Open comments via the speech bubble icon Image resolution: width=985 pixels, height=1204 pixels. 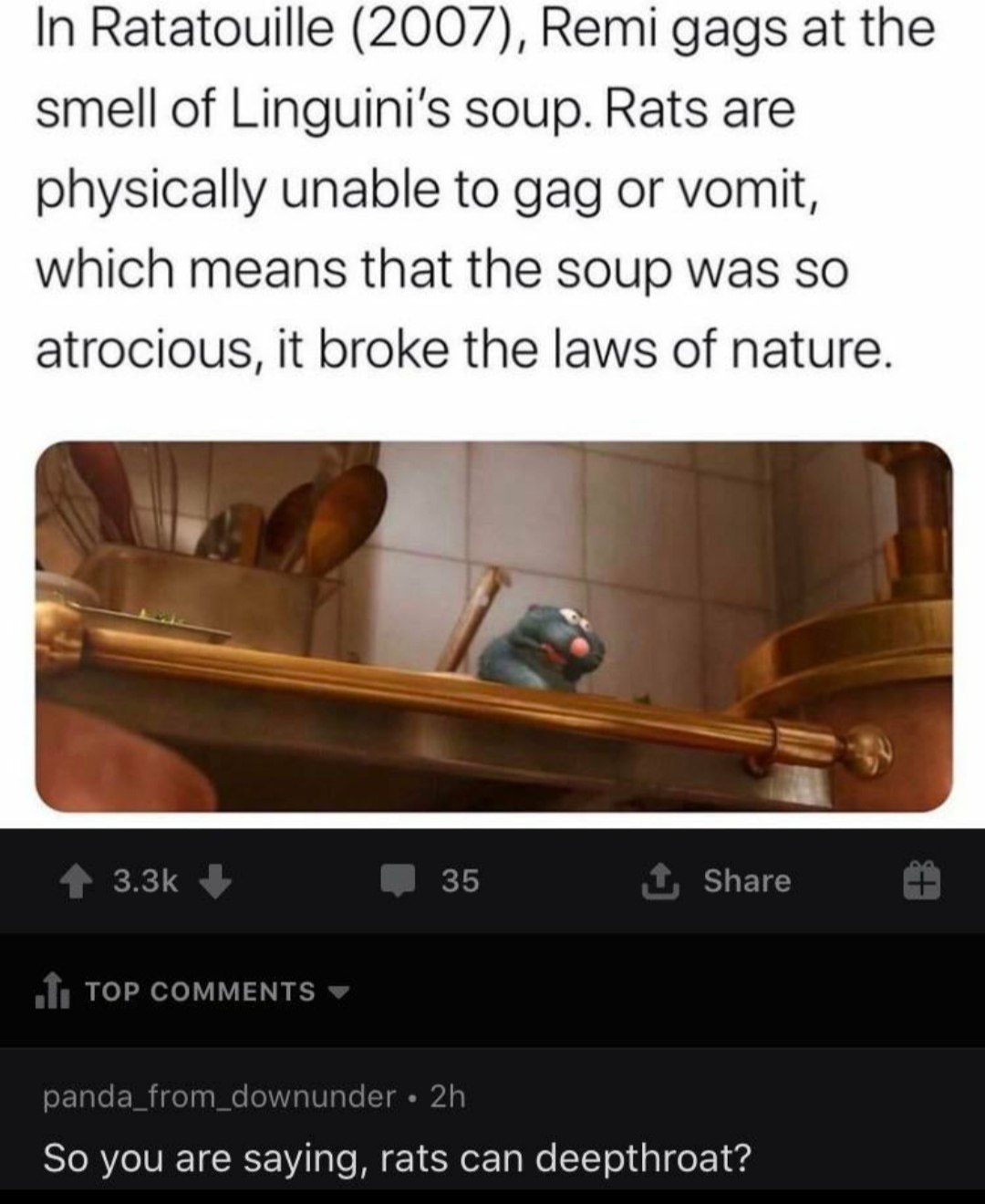399,880
